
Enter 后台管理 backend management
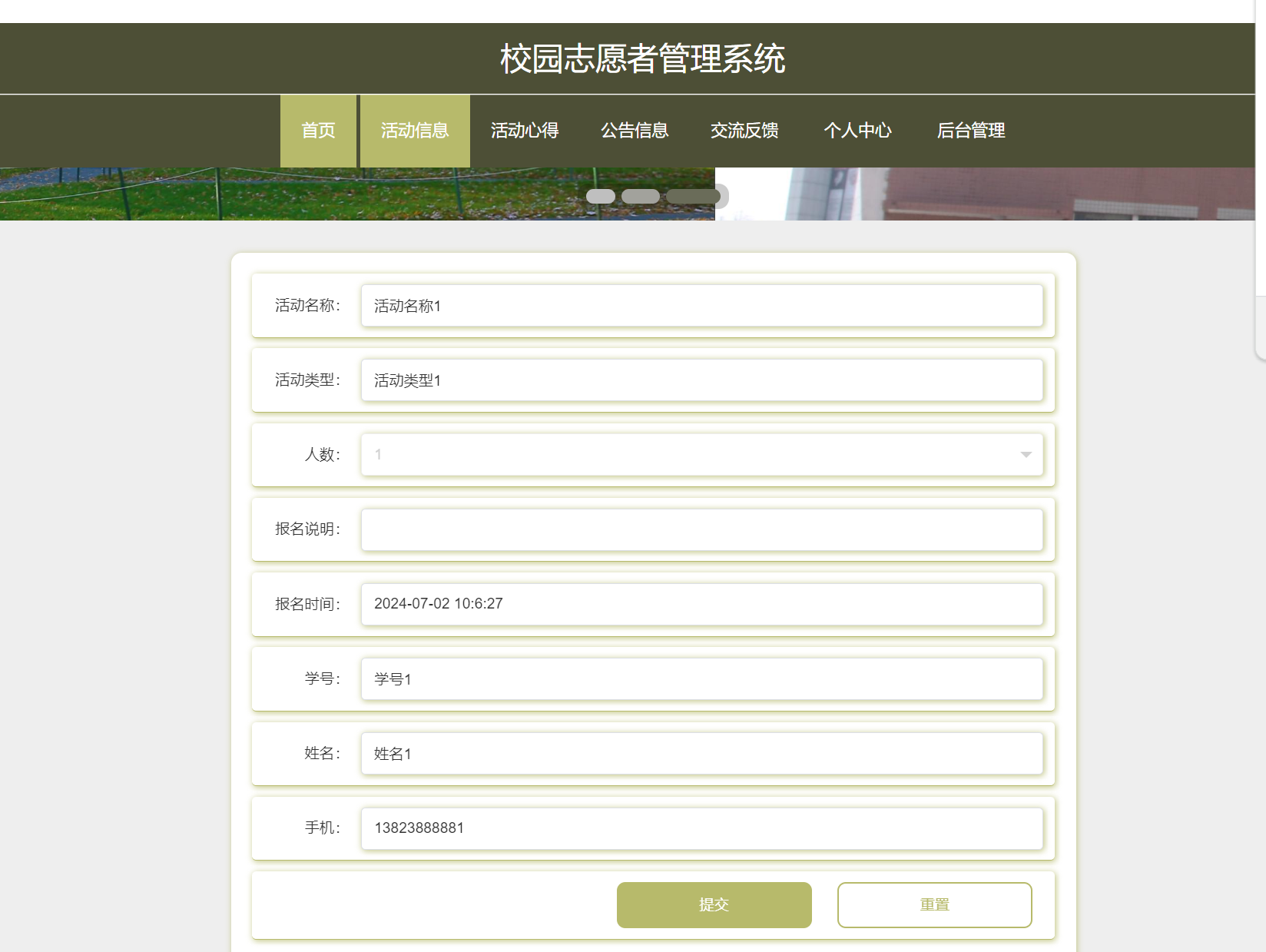tap(972, 131)
